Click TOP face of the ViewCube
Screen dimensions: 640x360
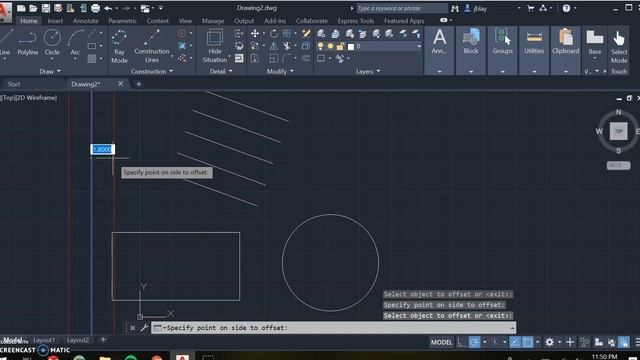tap(618, 131)
